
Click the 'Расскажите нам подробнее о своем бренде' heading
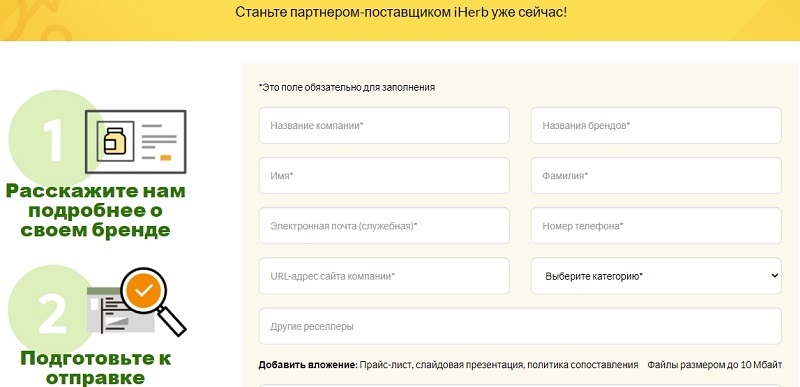coord(95,211)
